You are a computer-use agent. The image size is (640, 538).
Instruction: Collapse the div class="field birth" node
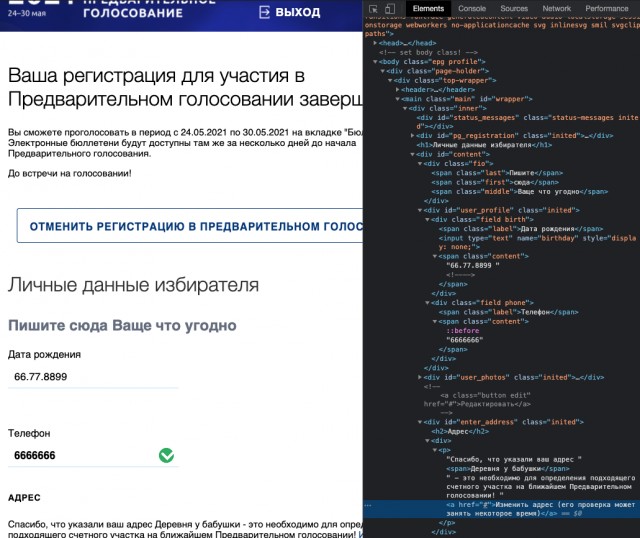427,220
